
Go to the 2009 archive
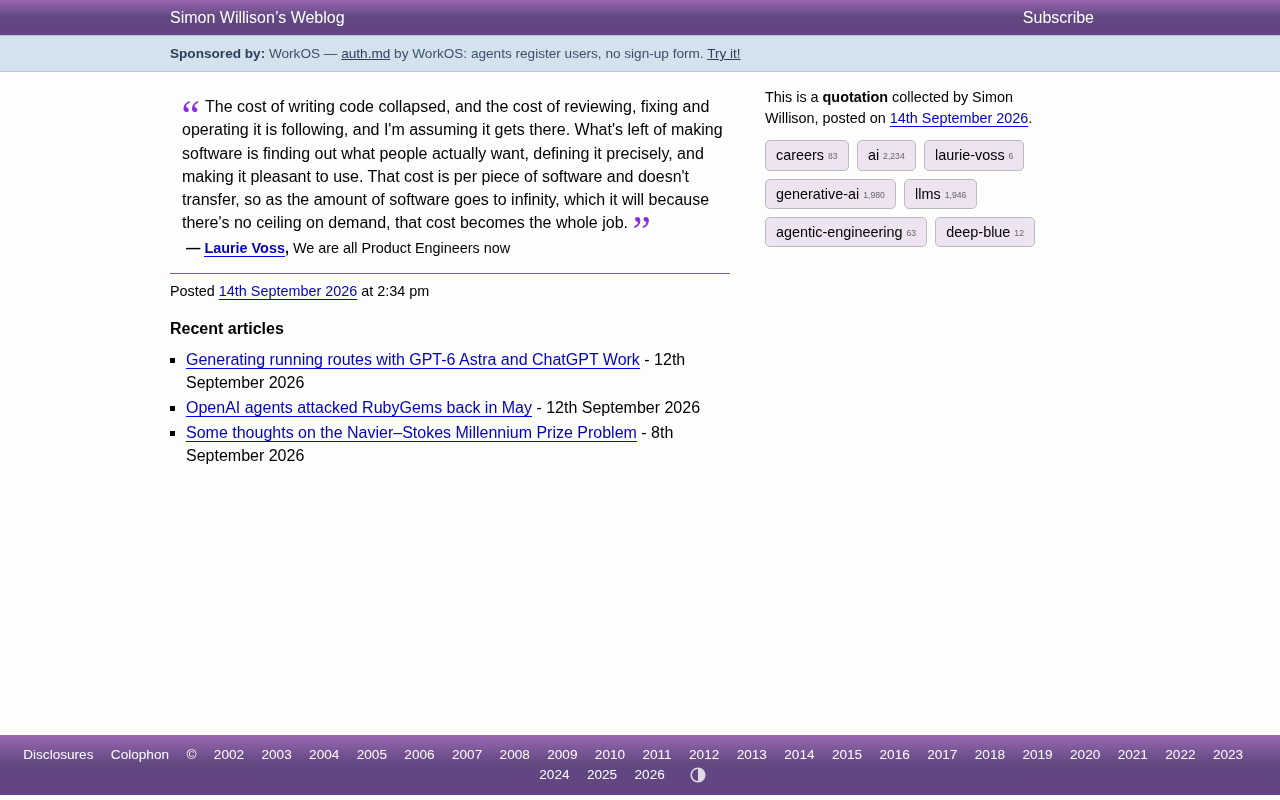pos(562,755)
